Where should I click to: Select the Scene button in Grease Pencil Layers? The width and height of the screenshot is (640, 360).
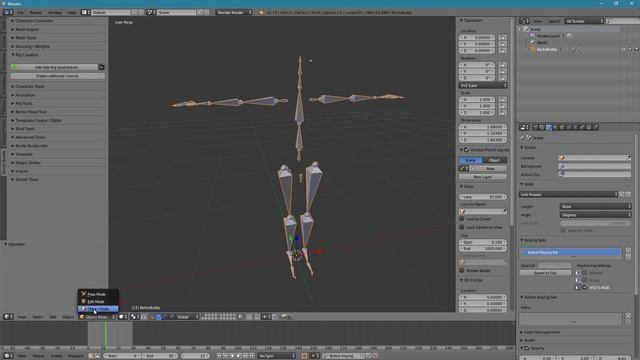point(471,160)
